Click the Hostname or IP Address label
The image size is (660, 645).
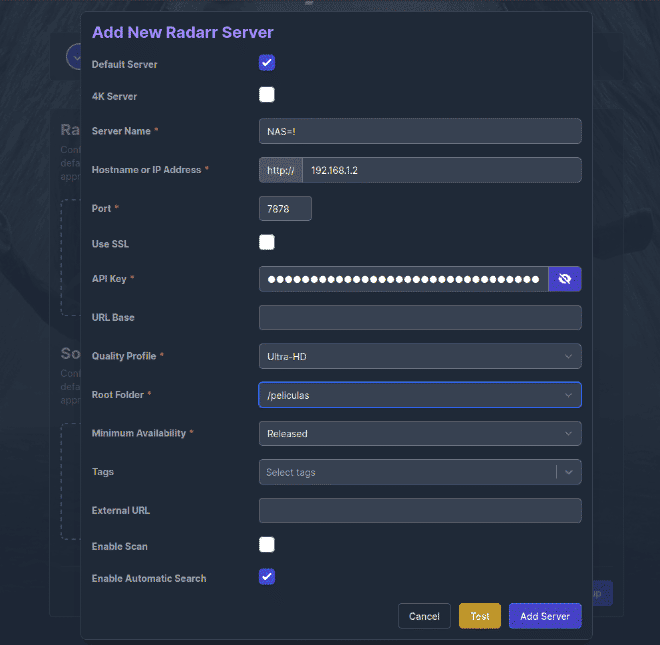pyautogui.click(x=146, y=170)
